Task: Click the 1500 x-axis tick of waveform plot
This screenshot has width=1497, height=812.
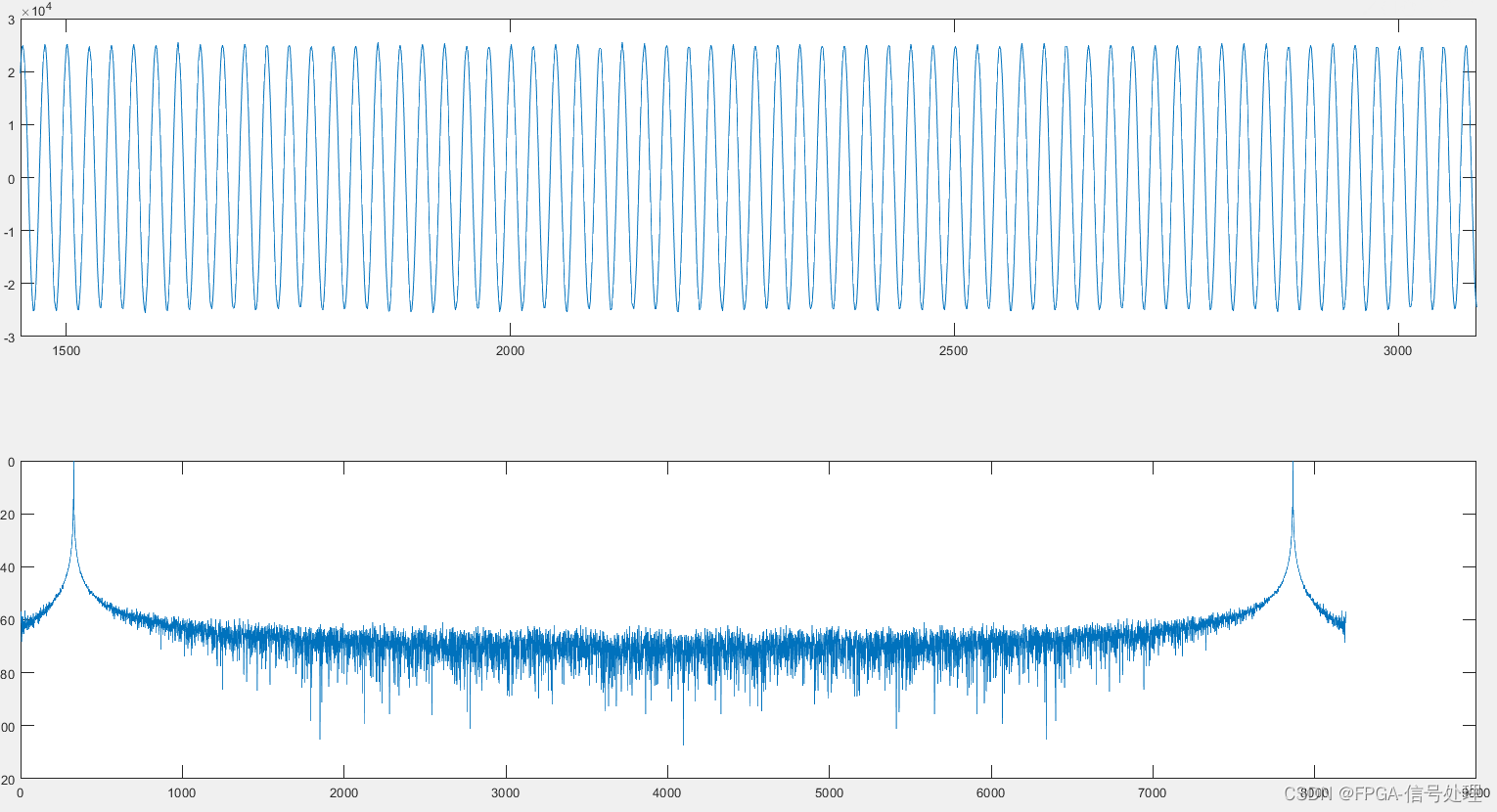Action: pos(66,351)
